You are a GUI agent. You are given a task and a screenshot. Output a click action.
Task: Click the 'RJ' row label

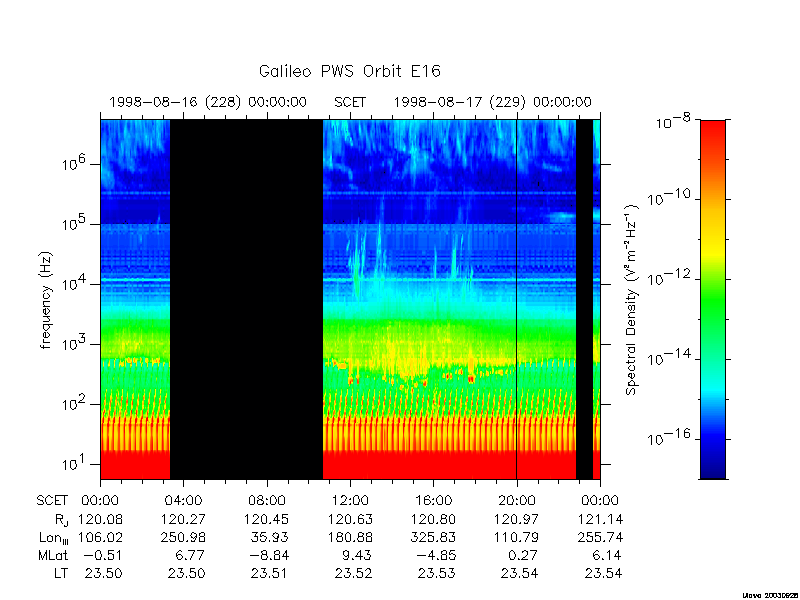(61, 520)
